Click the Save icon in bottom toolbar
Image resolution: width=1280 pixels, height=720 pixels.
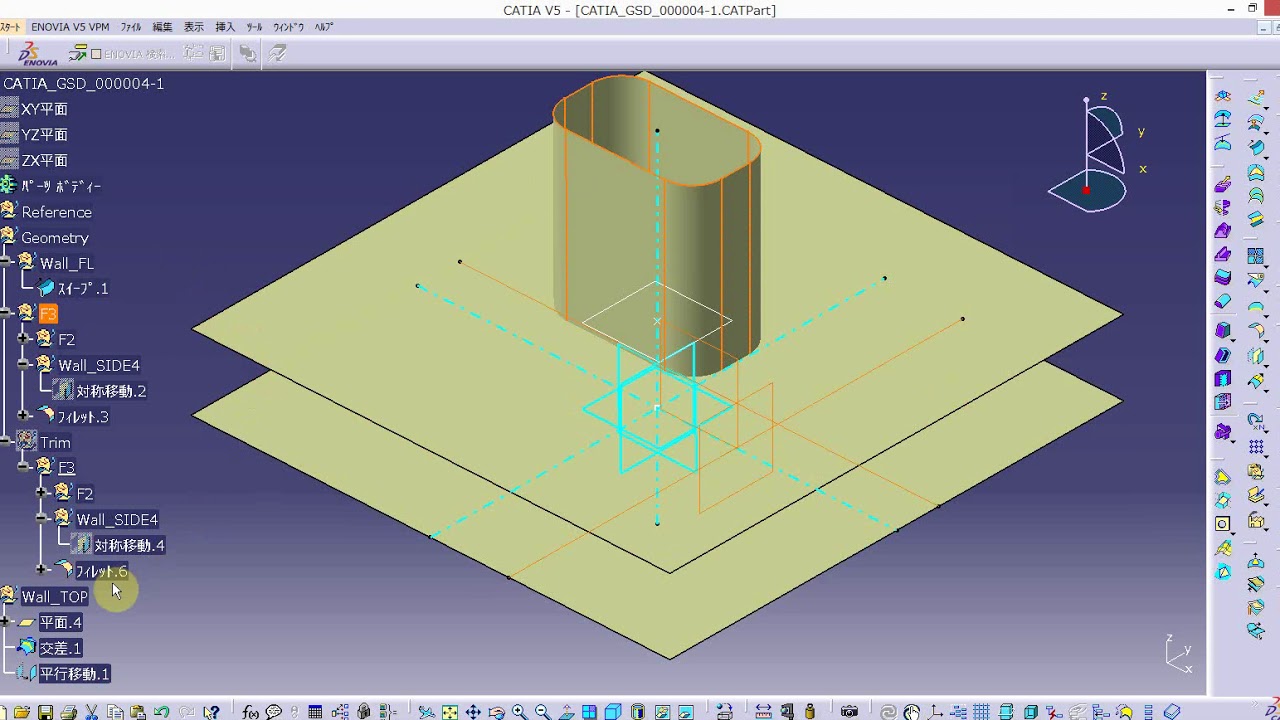click(45, 712)
